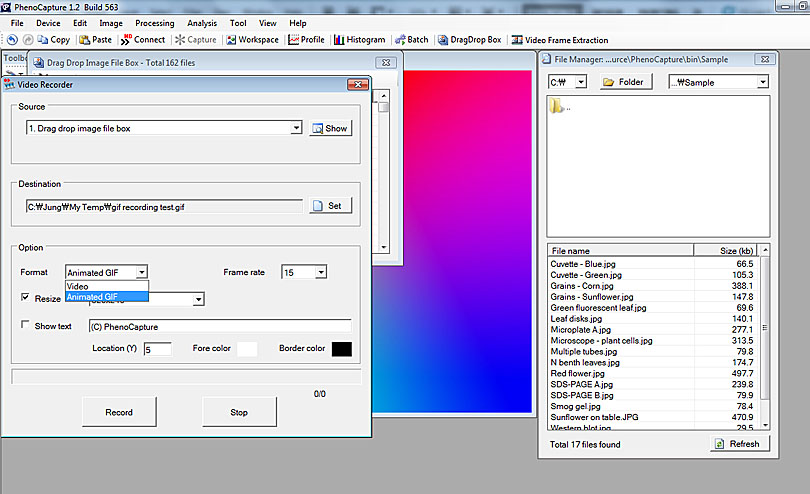Open the Workspace tool
The image size is (810, 494).
(x=252, y=40)
